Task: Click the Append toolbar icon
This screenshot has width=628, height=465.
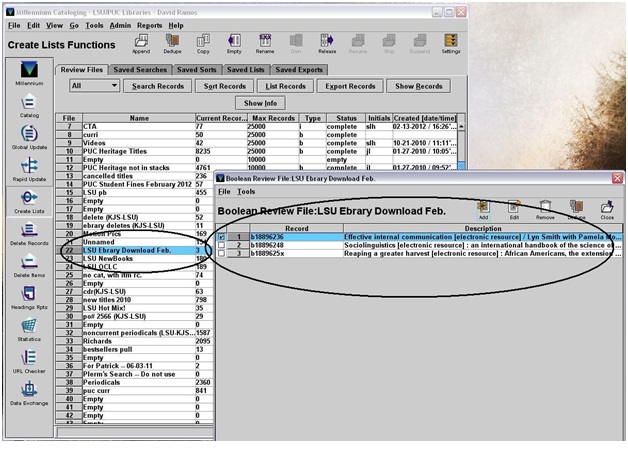Action: click(142, 43)
